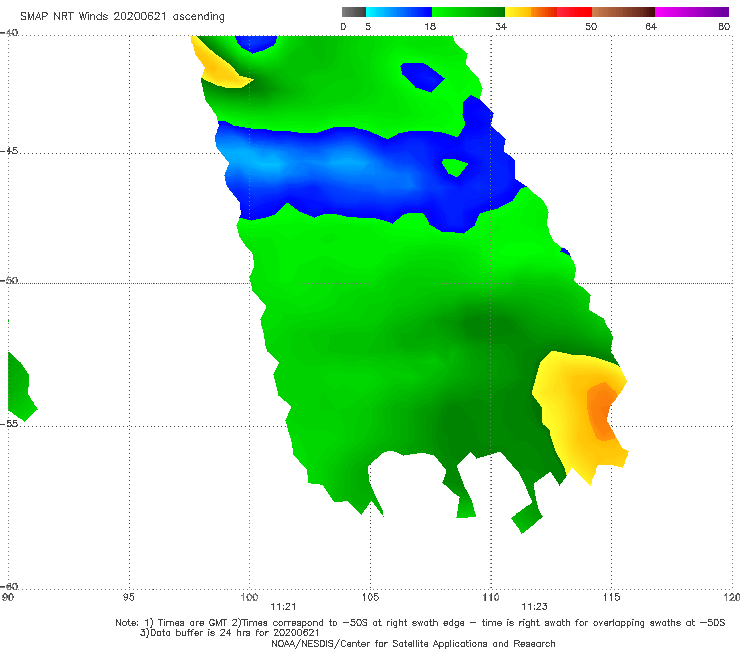Pick the red segment of the color bar
The height and width of the screenshot is (650, 740).
pos(574,12)
